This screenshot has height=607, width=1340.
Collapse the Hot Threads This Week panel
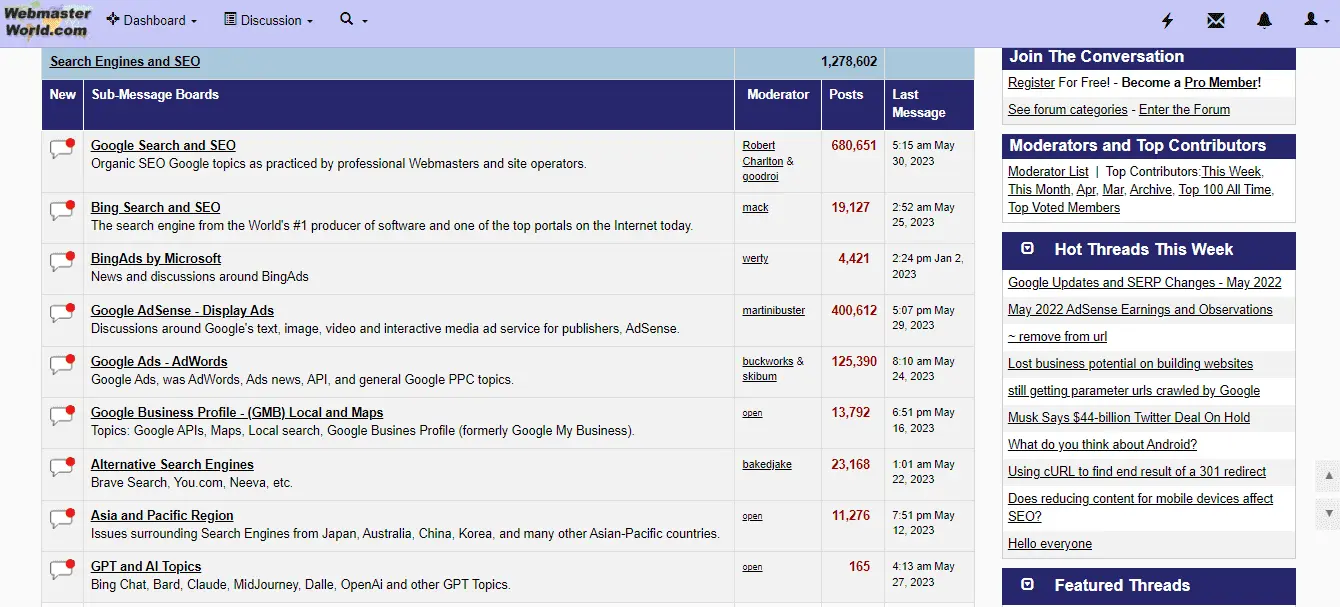point(1027,249)
